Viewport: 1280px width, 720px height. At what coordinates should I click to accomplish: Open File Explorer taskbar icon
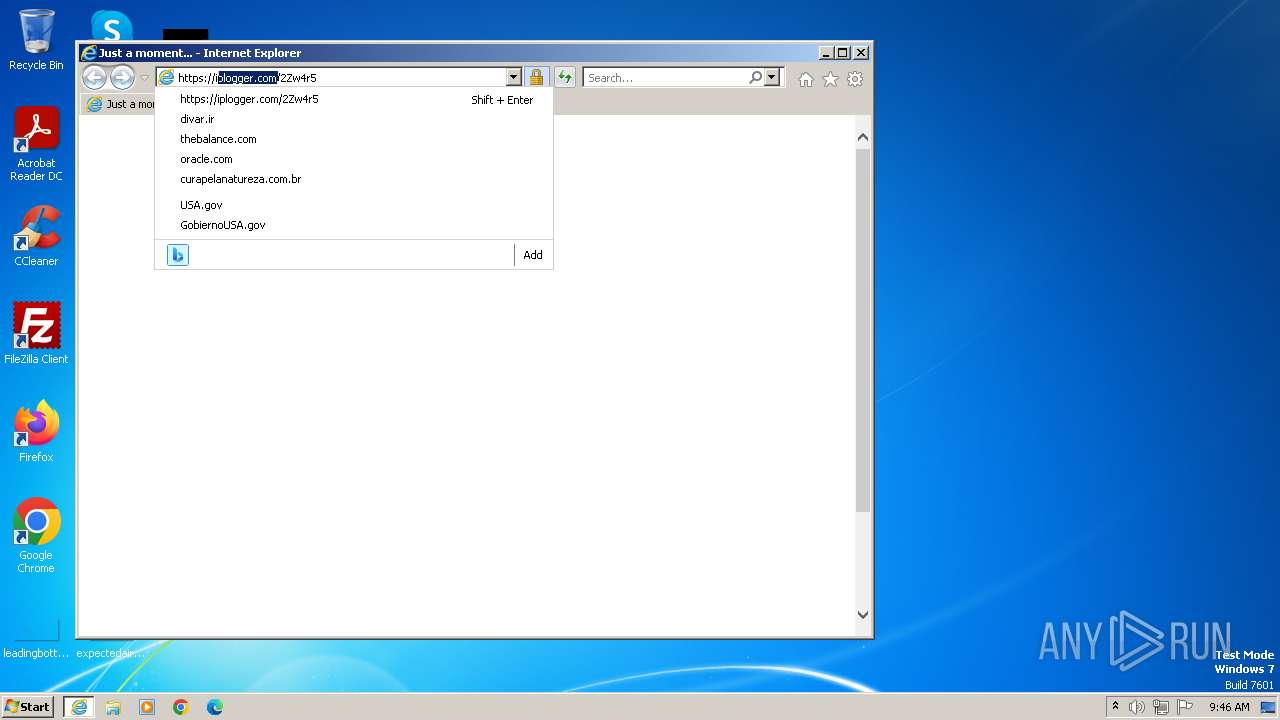point(113,707)
